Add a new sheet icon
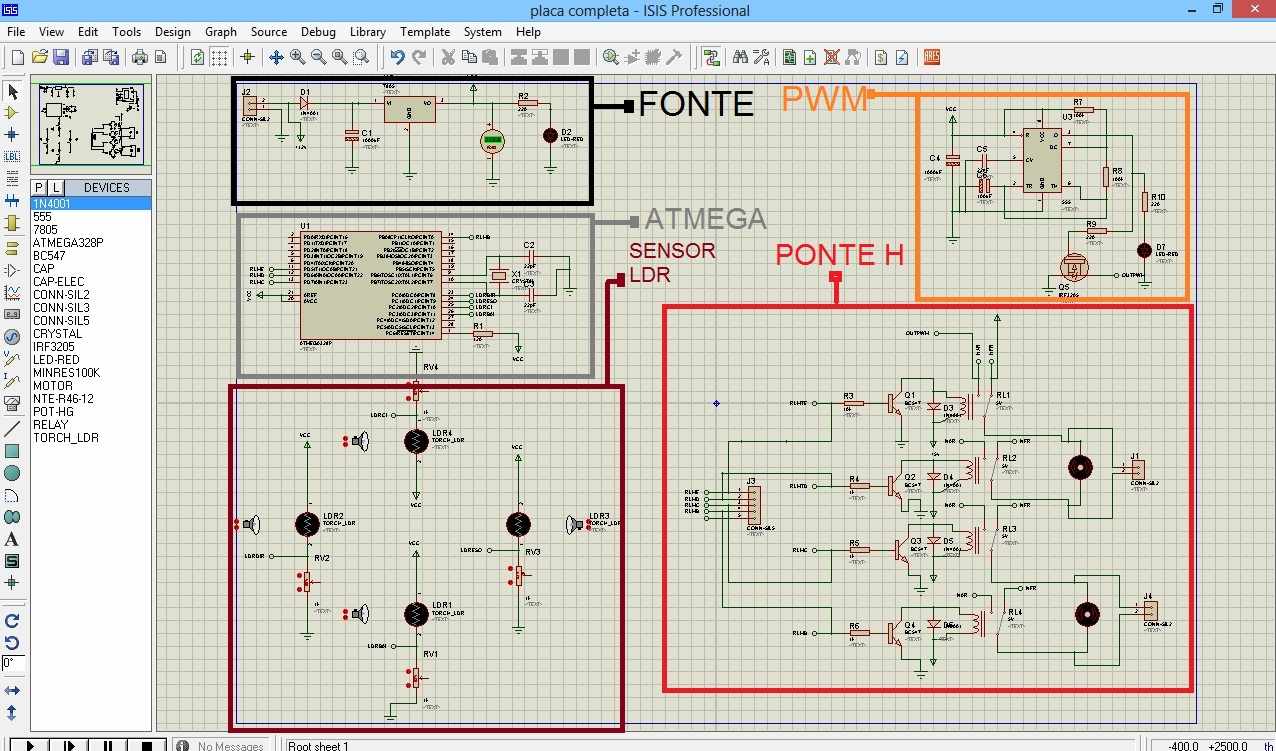The height and width of the screenshot is (751, 1276). [810, 57]
